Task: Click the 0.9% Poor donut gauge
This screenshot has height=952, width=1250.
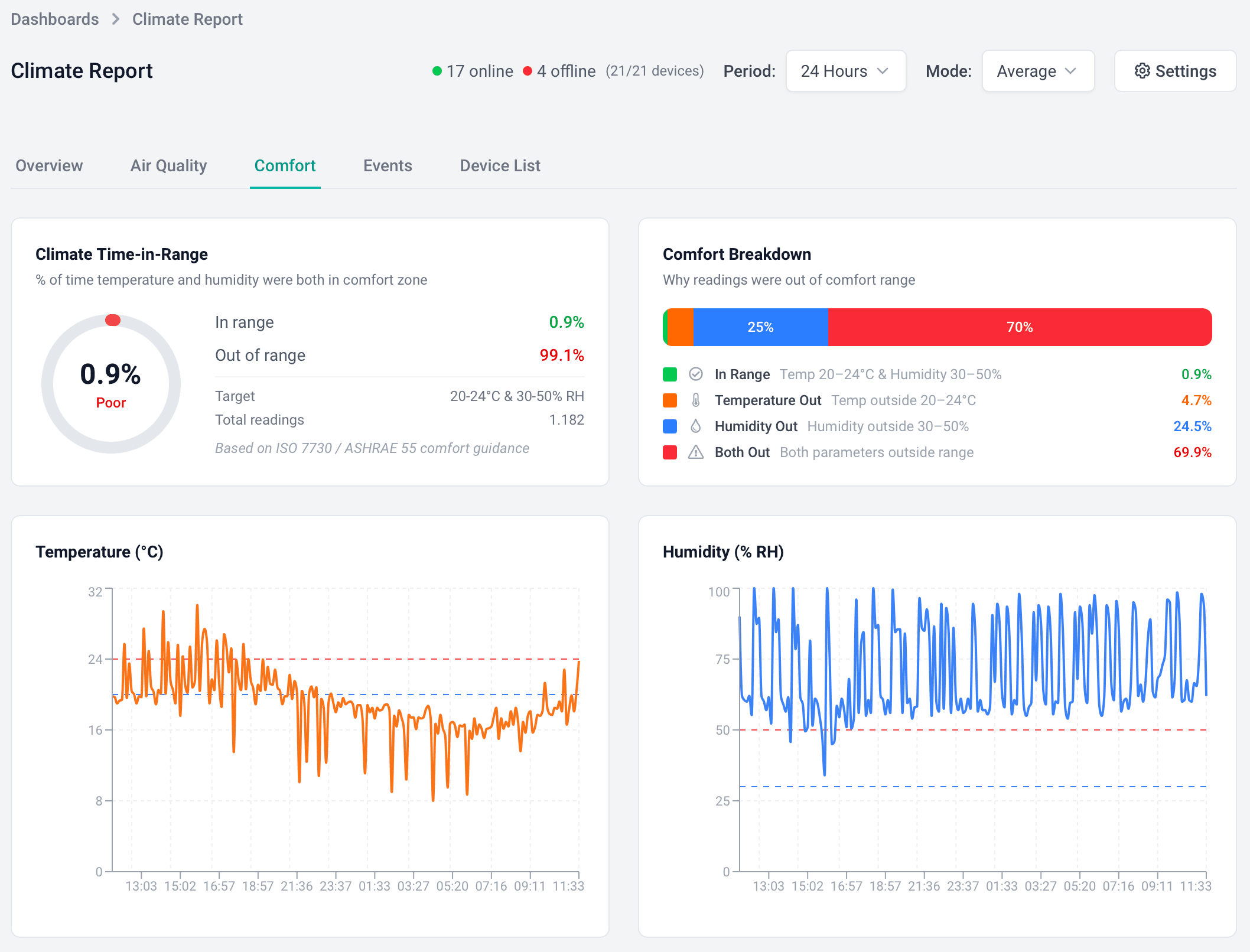Action: point(111,384)
